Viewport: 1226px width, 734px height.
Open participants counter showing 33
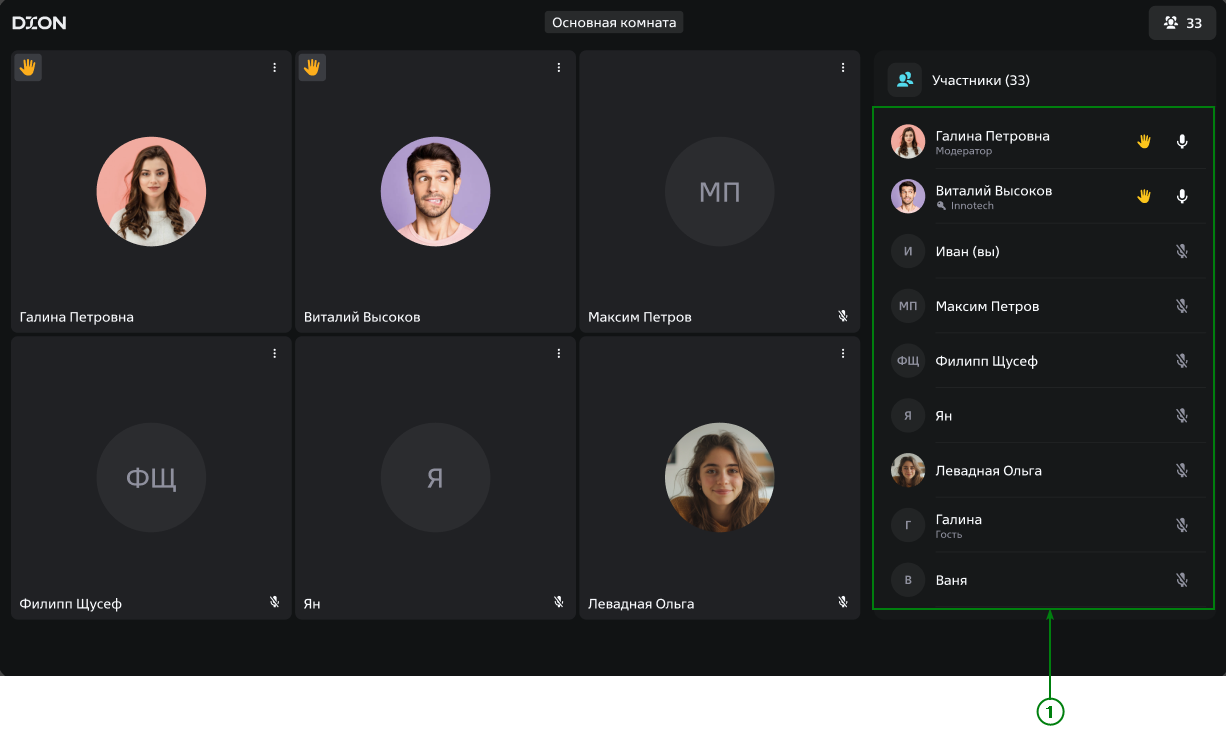(x=1182, y=23)
